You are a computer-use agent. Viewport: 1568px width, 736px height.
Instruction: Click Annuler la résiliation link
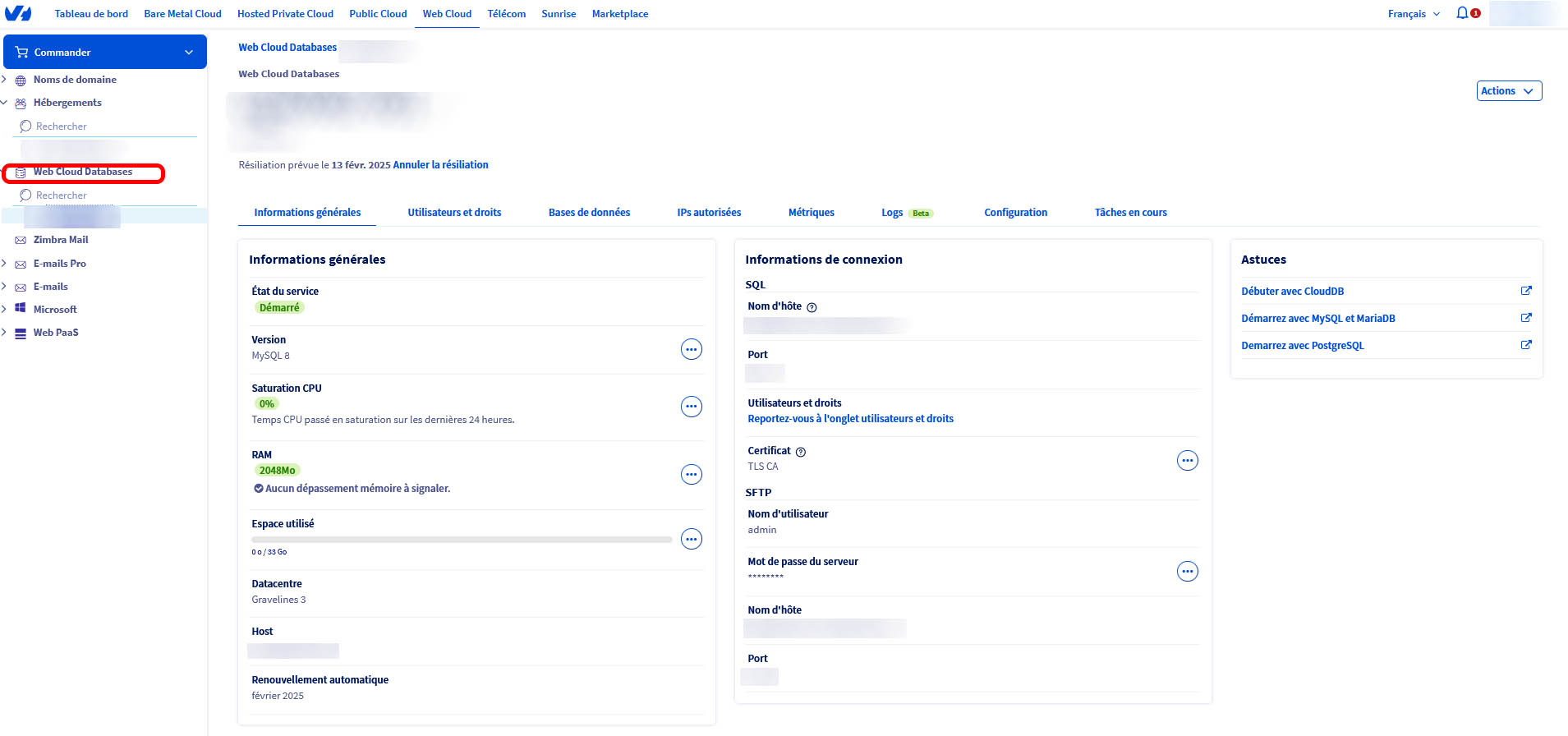(440, 165)
